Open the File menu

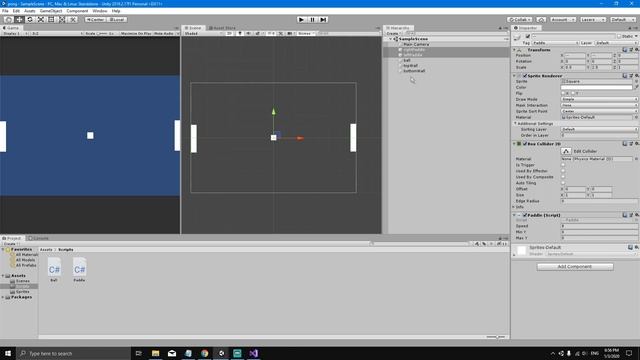click(5, 11)
